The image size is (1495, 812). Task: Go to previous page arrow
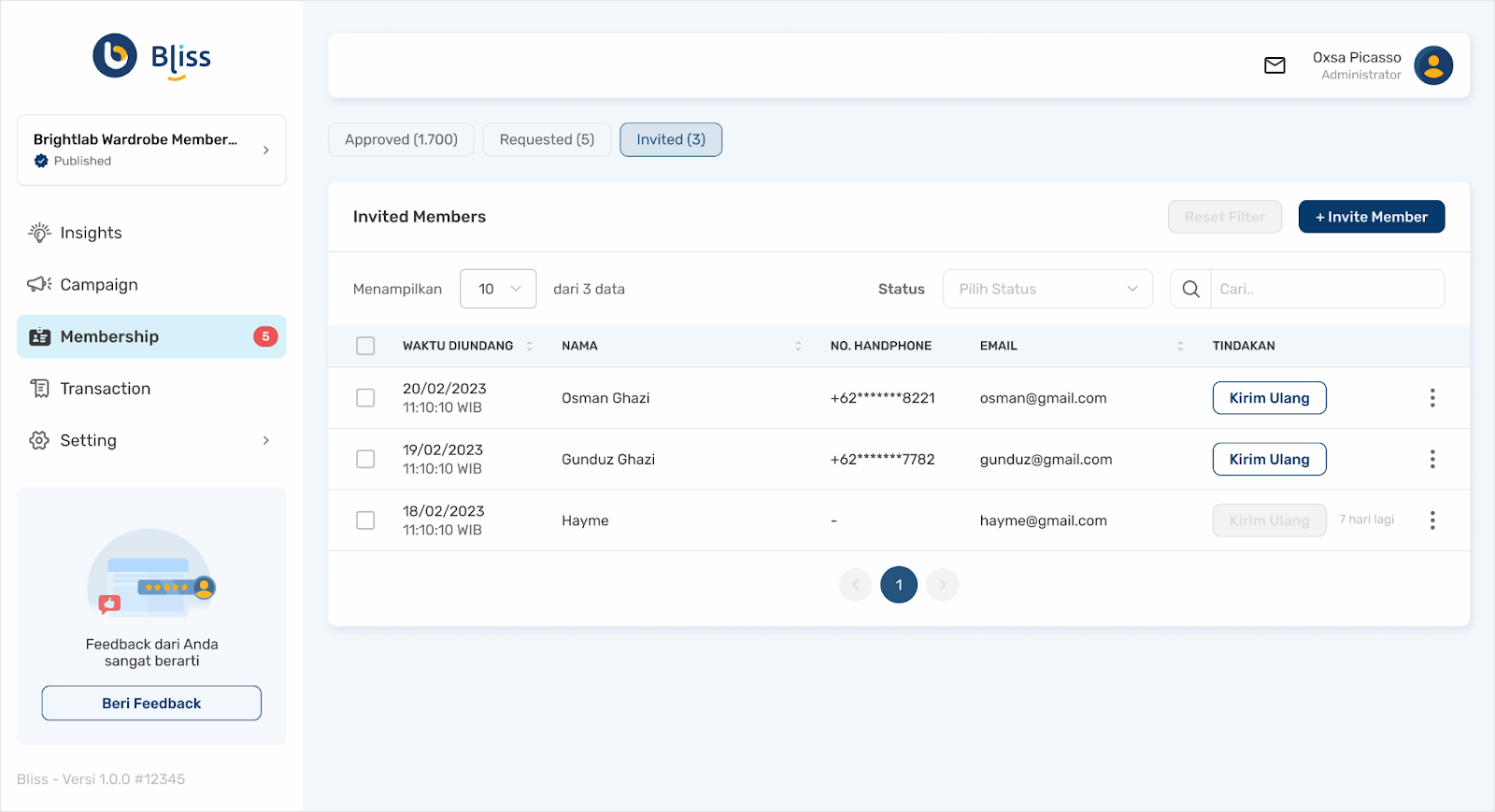pyautogui.click(x=855, y=585)
